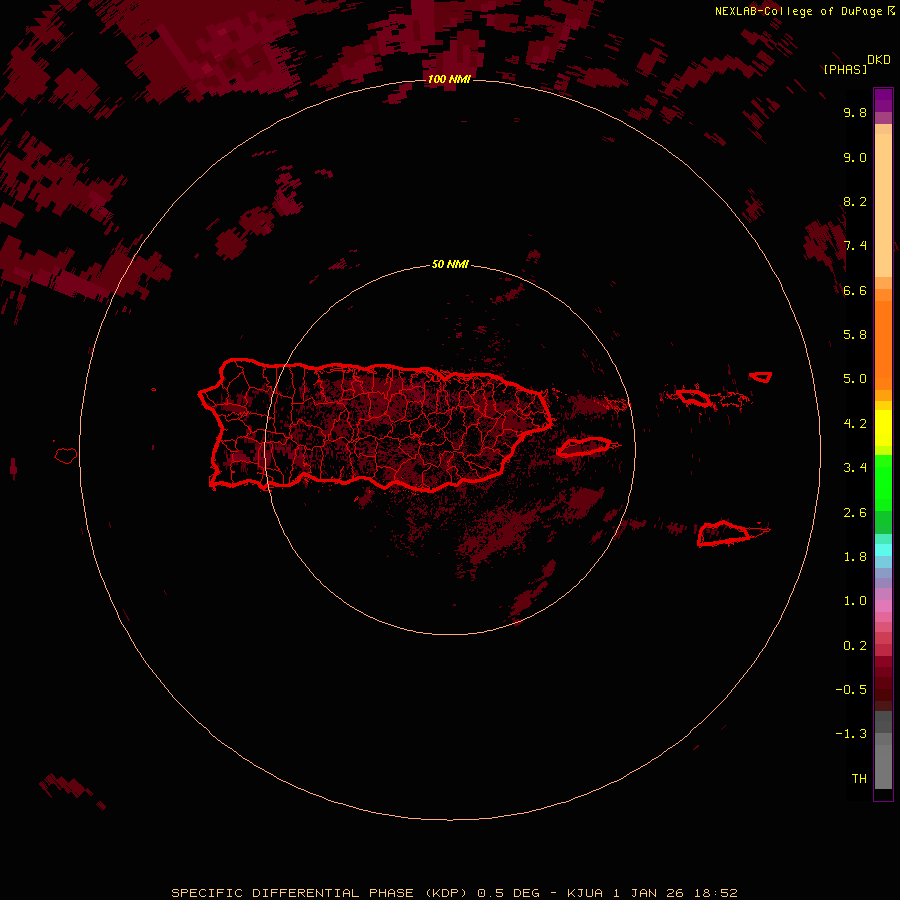The image size is (900, 900).
Task: Click the pink color bar segment near 1.0
Action: point(883,606)
